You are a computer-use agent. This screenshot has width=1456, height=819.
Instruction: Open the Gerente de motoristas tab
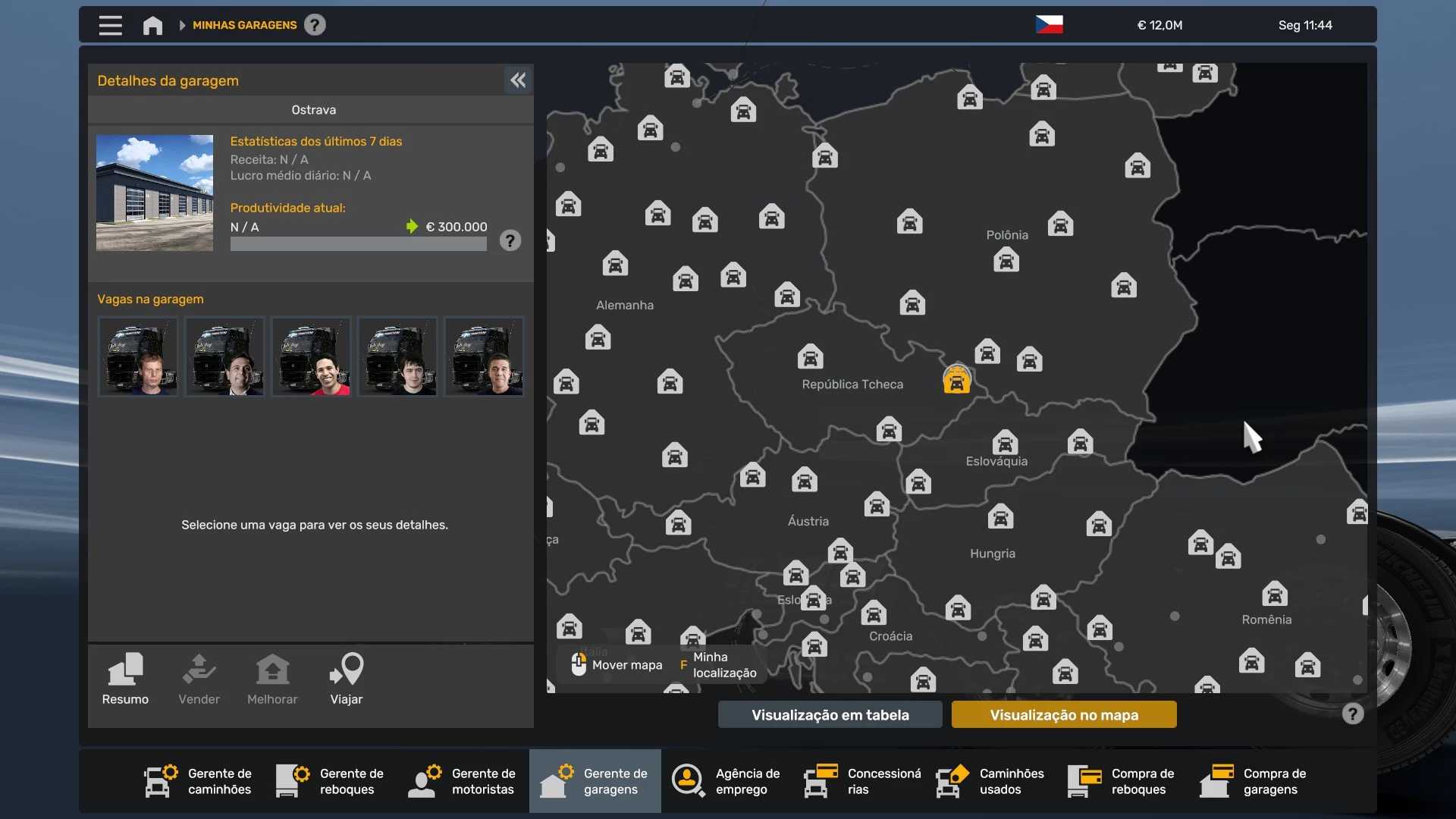(x=463, y=781)
